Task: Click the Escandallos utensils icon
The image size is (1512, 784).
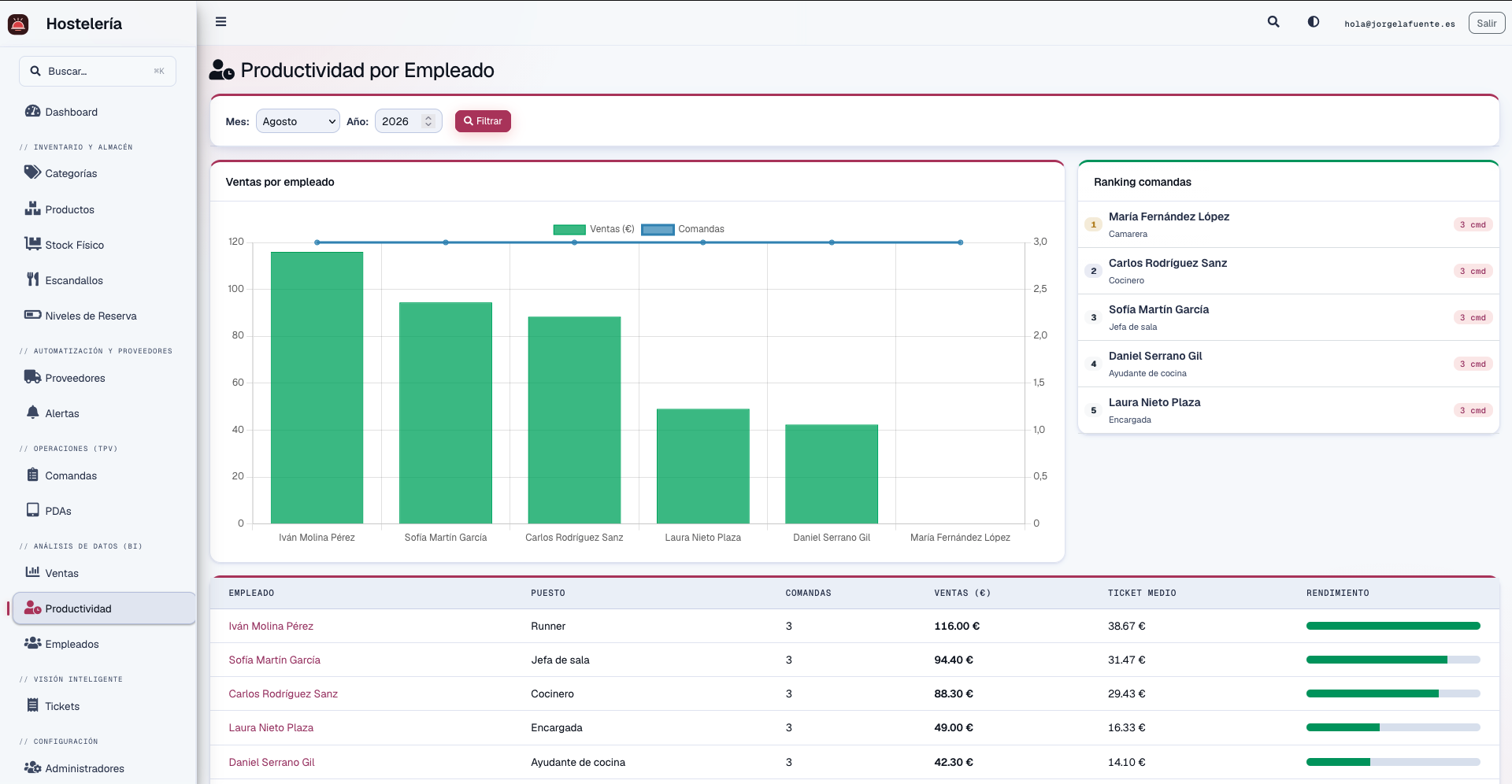Action: pos(32,279)
